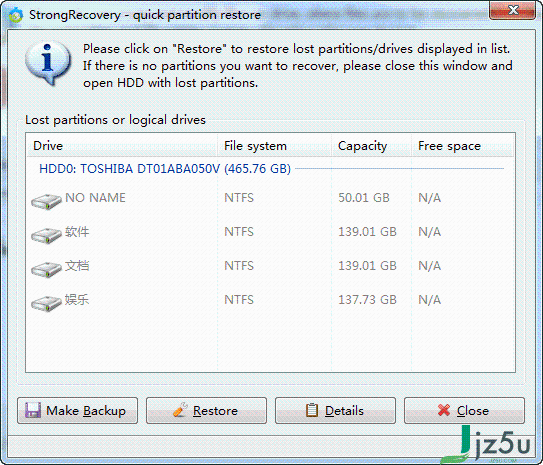This screenshot has height=465, width=543.
Task: Sort list by Free space column header
Action: tap(462, 146)
